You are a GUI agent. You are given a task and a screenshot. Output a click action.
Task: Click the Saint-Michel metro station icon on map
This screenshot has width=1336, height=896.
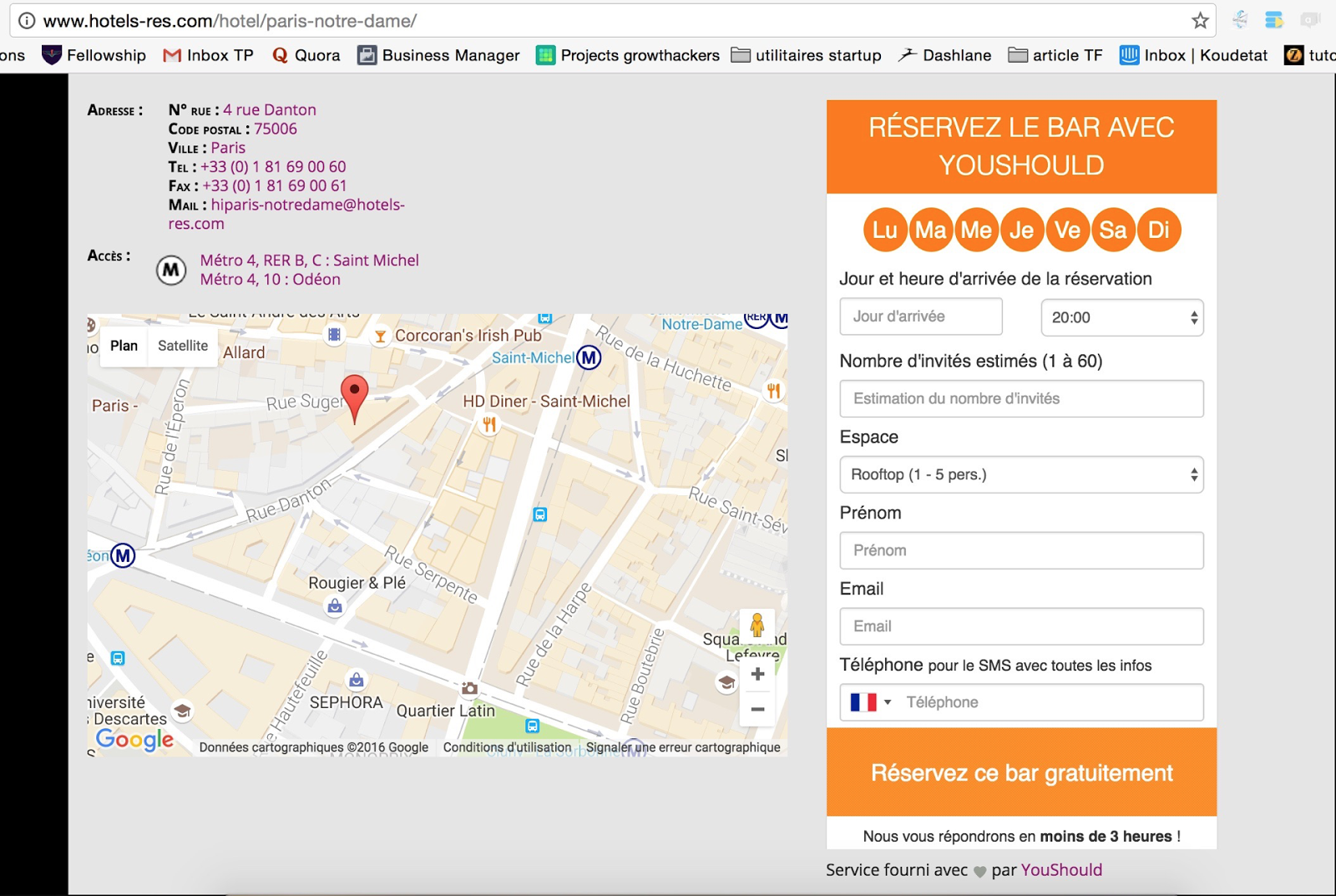[589, 357]
